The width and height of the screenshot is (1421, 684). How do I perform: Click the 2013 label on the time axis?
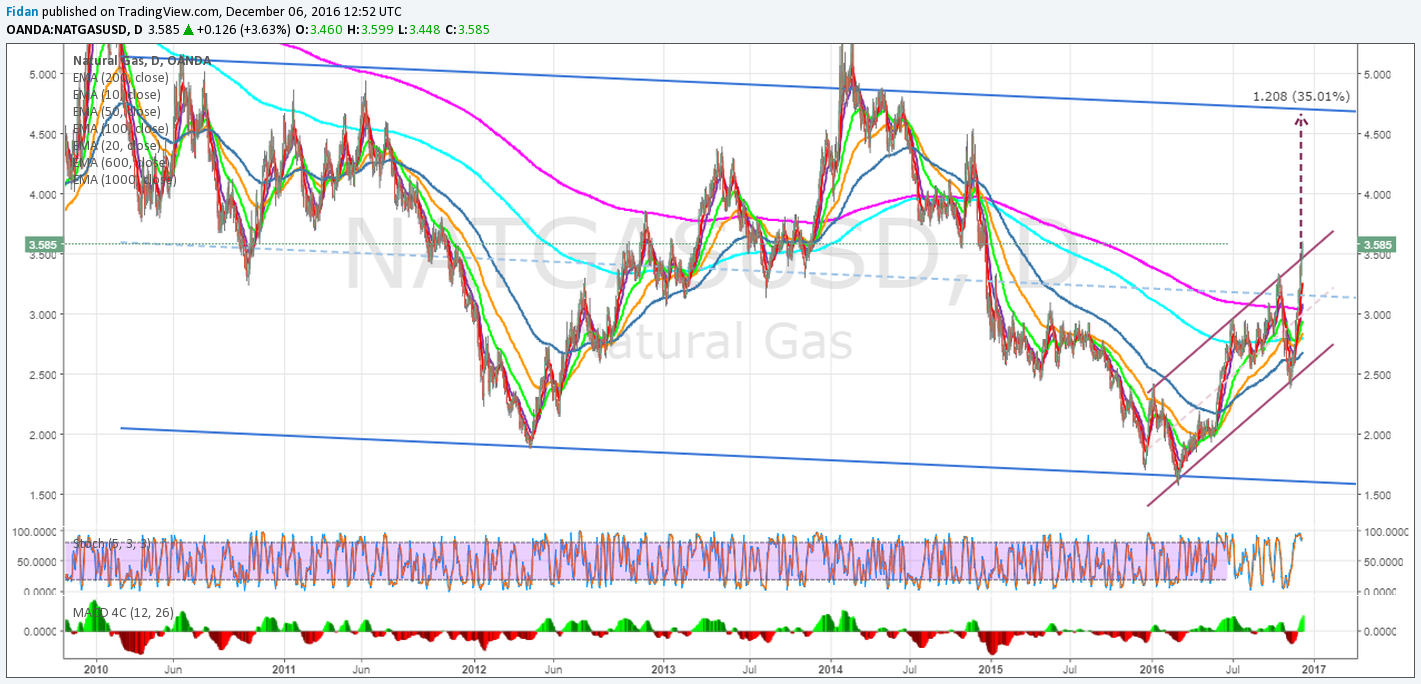[x=663, y=668]
